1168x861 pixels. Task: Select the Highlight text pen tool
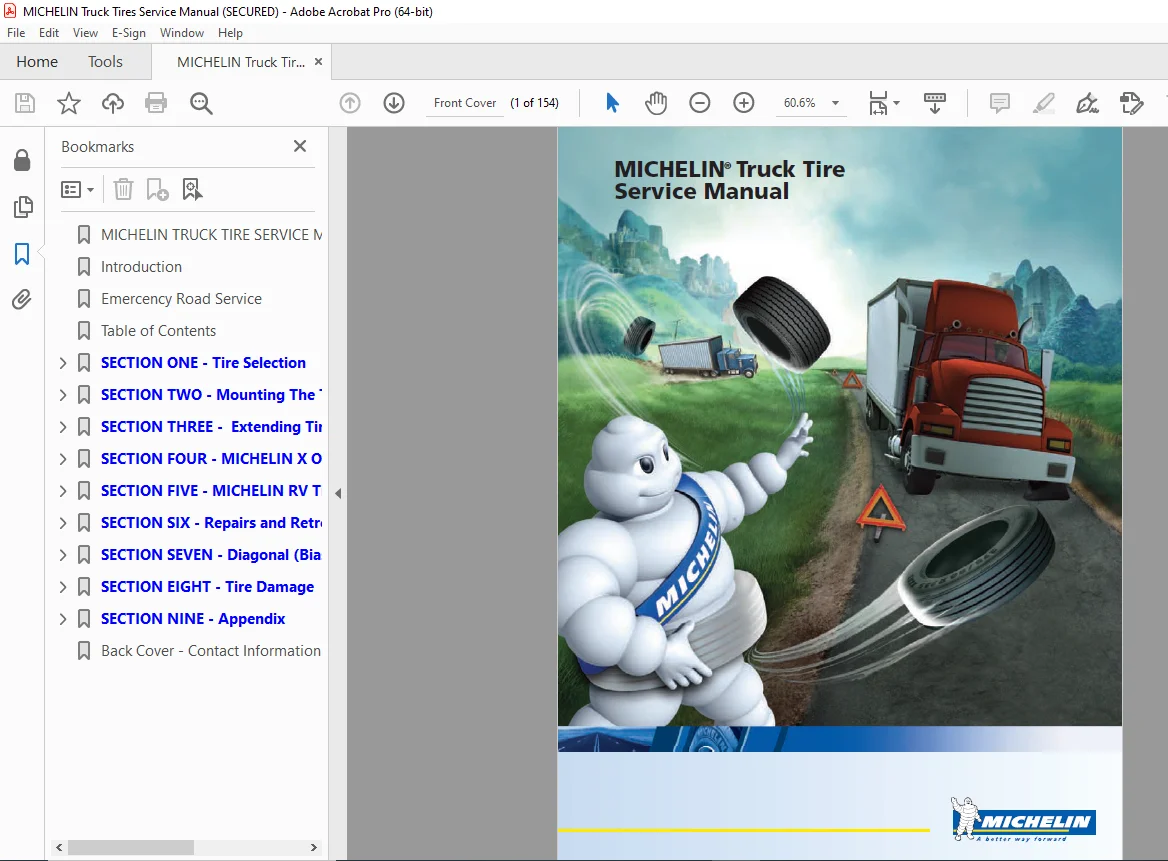tap(1044, 103)
